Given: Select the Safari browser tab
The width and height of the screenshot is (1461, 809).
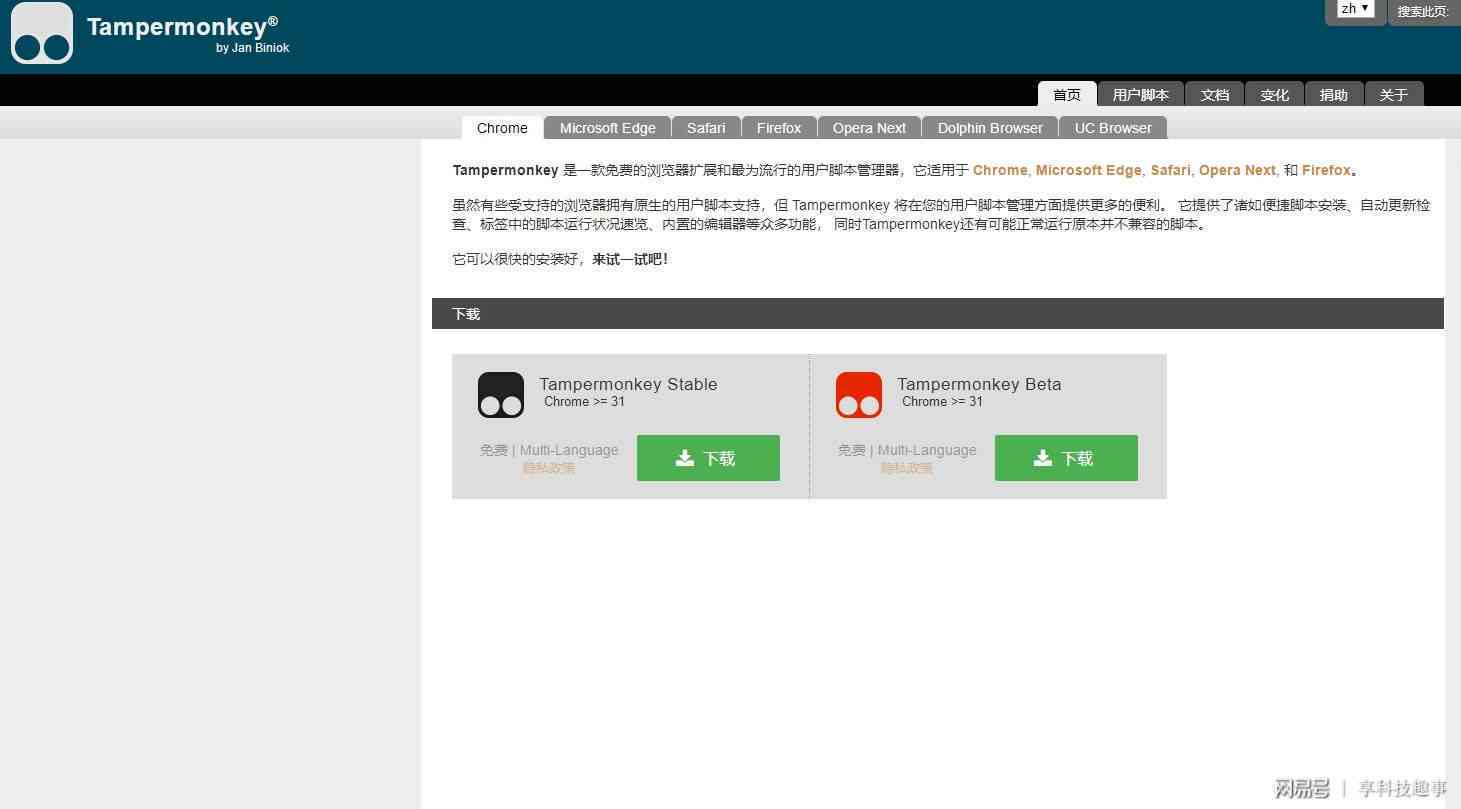Looking at the screenshot, I should [706, 128].
